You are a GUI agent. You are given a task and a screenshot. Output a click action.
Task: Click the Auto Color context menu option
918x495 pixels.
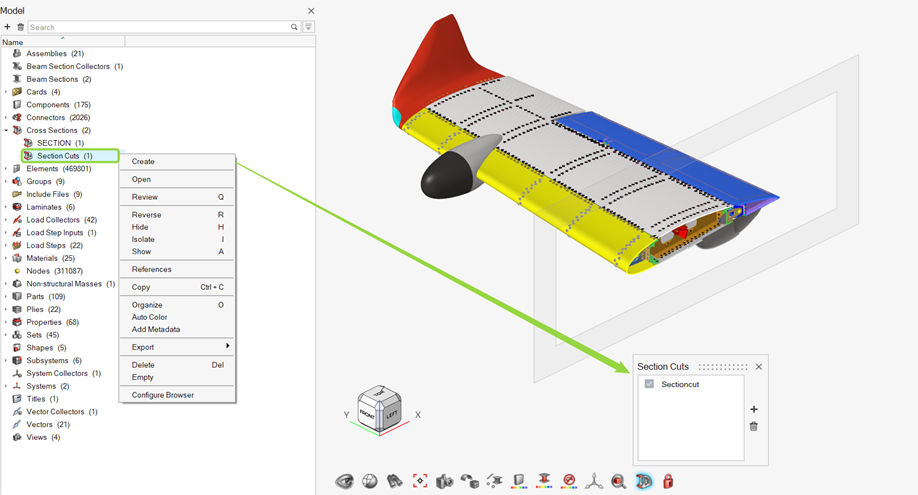coord(149,317)
